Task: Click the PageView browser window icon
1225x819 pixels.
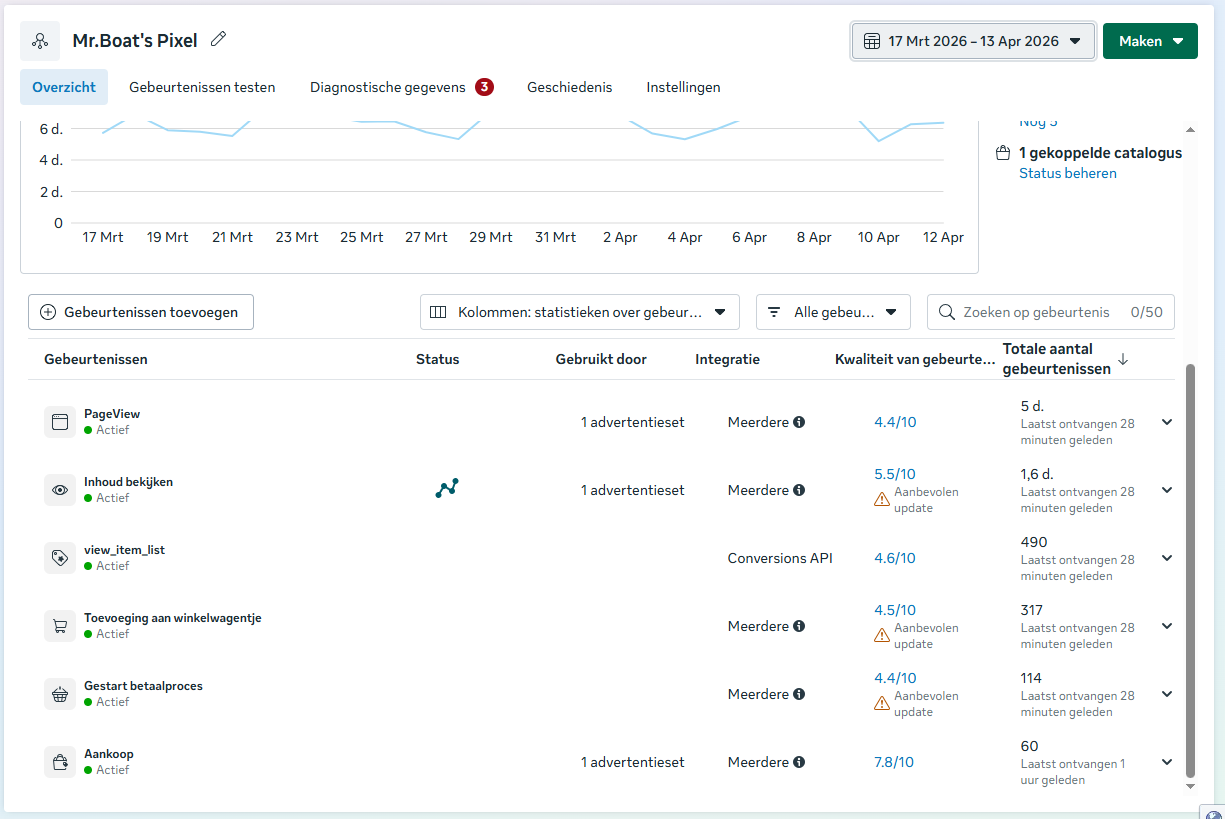Action: (x=60, y=422)
